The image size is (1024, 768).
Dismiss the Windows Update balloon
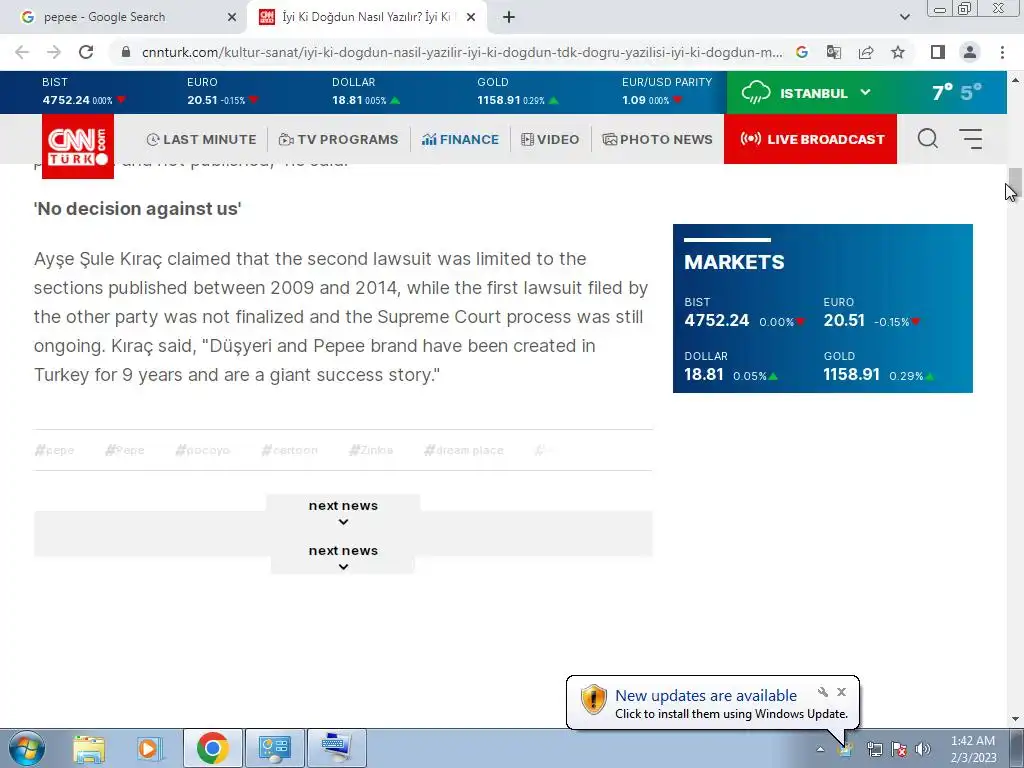point(841,692)
